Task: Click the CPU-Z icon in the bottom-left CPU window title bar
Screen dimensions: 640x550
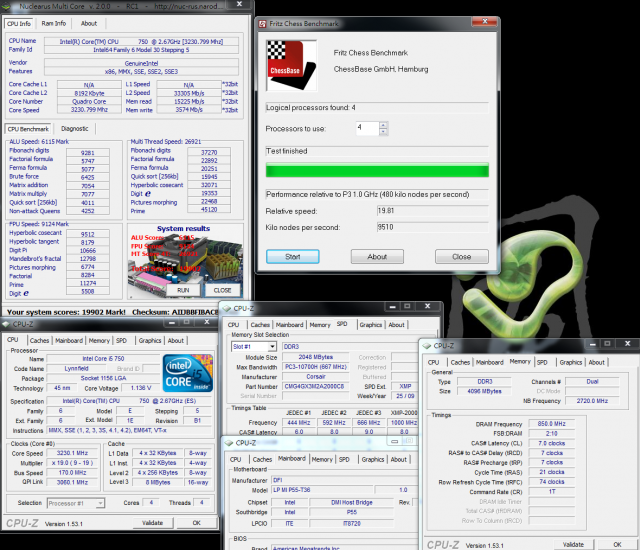Action: [6, 324]
